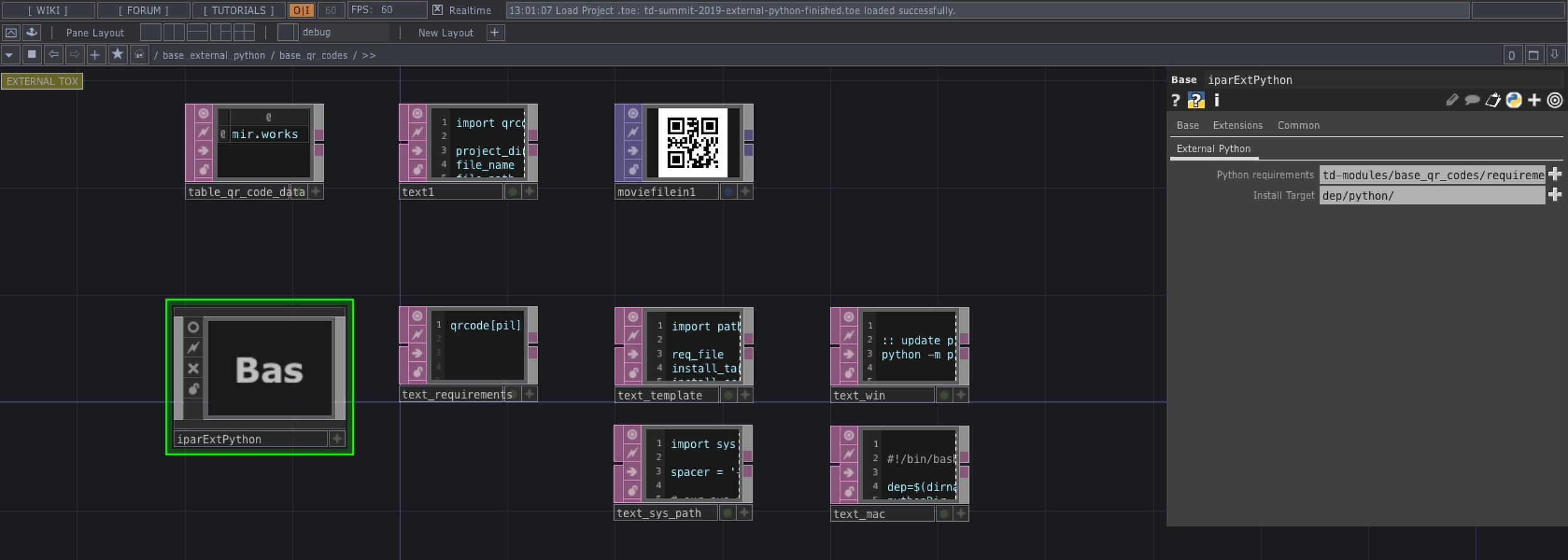The width and height of the screenshot is (1568, 560).
Task: Click the bookmark star icon in path bar
Action: [117, 55]
